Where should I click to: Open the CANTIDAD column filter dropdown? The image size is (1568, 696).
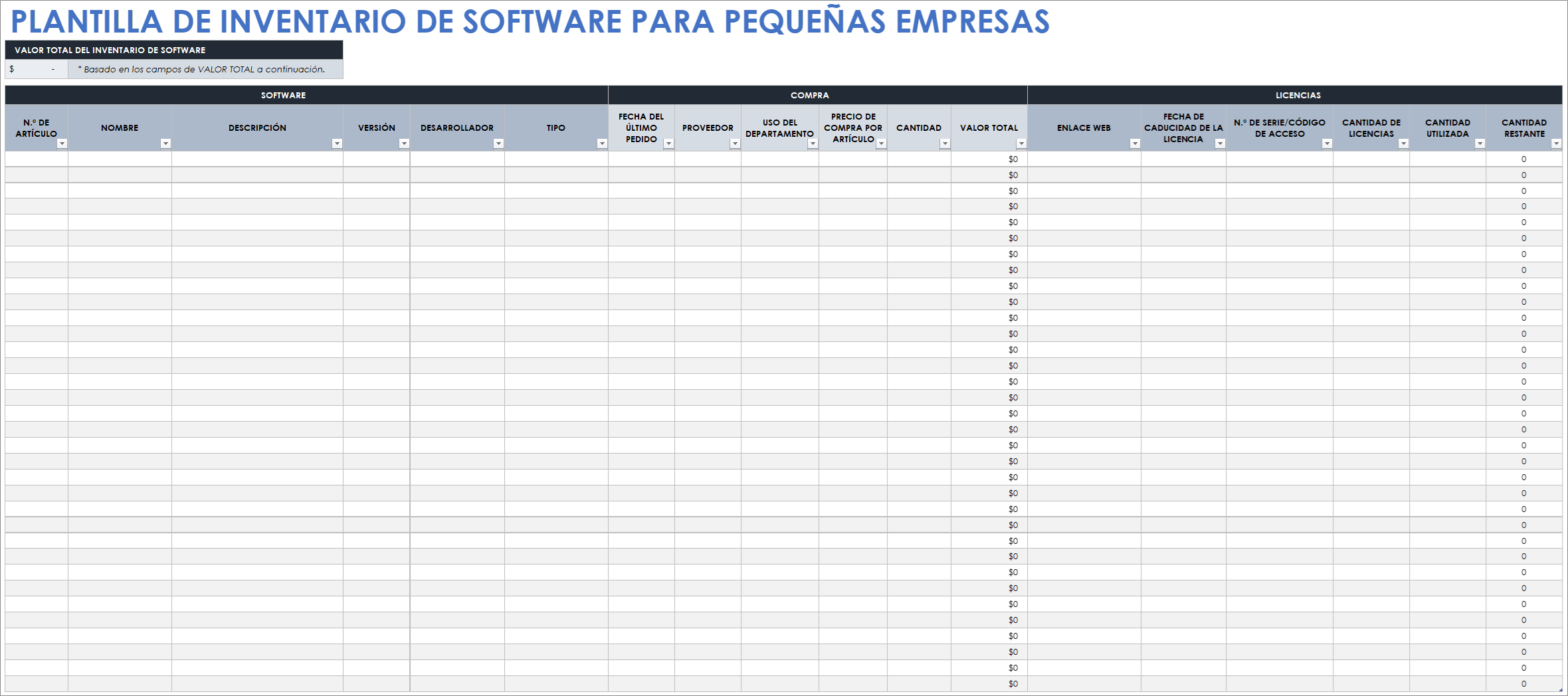[945, 144]
